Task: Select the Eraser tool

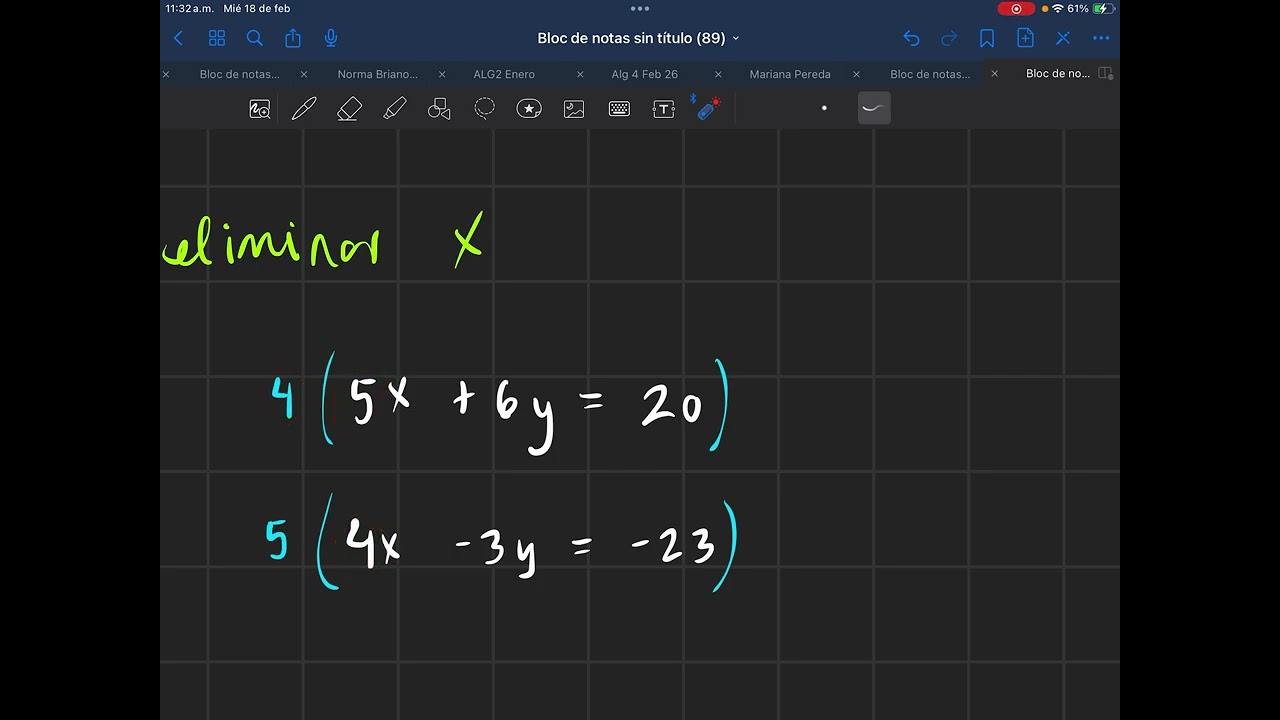Action: 349,109
